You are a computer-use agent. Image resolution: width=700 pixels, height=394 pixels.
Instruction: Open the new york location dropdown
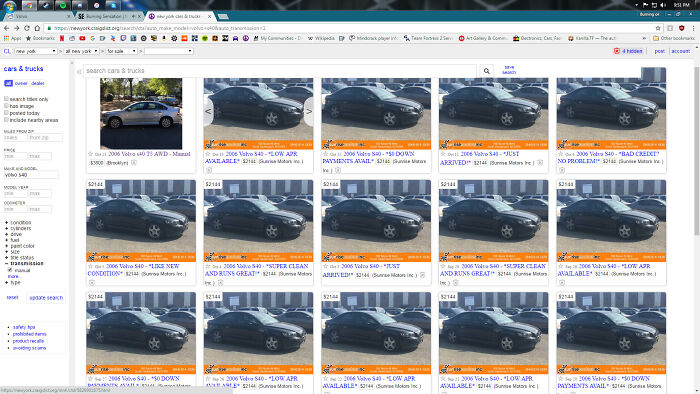coord(35,51)
